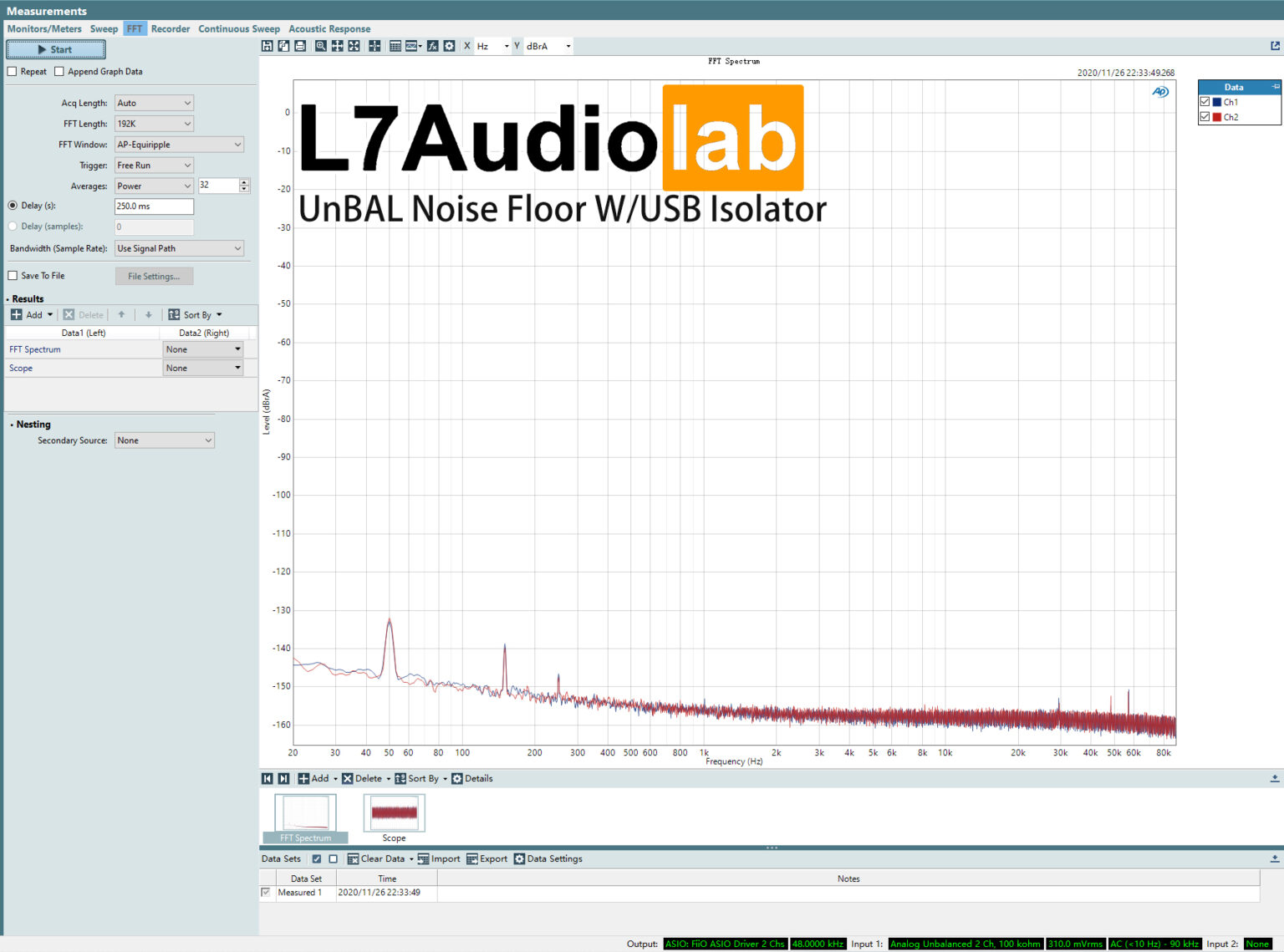Select the Scope result thumbnail

coord(394,813)
